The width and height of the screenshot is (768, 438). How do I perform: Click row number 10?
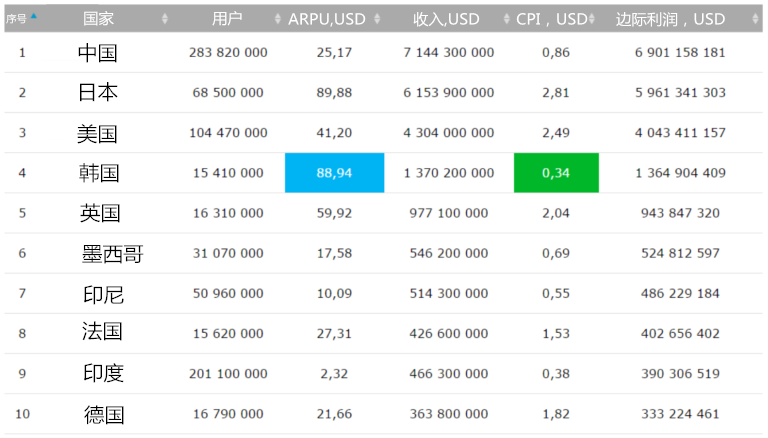[23, 414]
